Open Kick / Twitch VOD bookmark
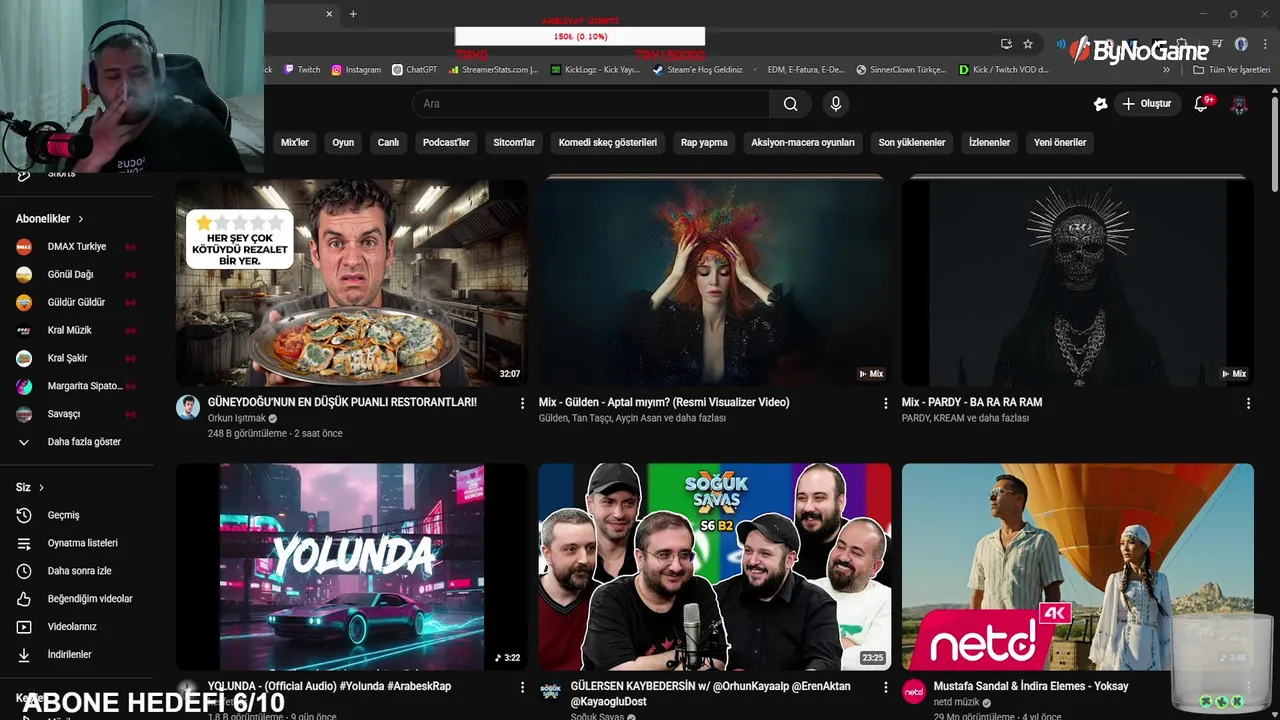 click(1003, 70)
